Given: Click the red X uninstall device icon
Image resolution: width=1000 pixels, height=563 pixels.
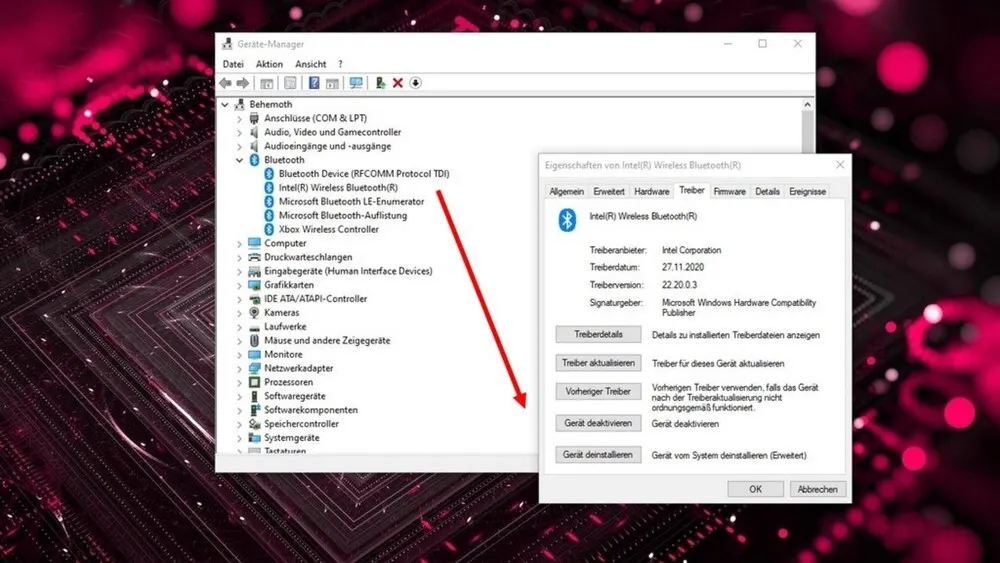Looking at the screenshot, I should [x=397, y=83].
